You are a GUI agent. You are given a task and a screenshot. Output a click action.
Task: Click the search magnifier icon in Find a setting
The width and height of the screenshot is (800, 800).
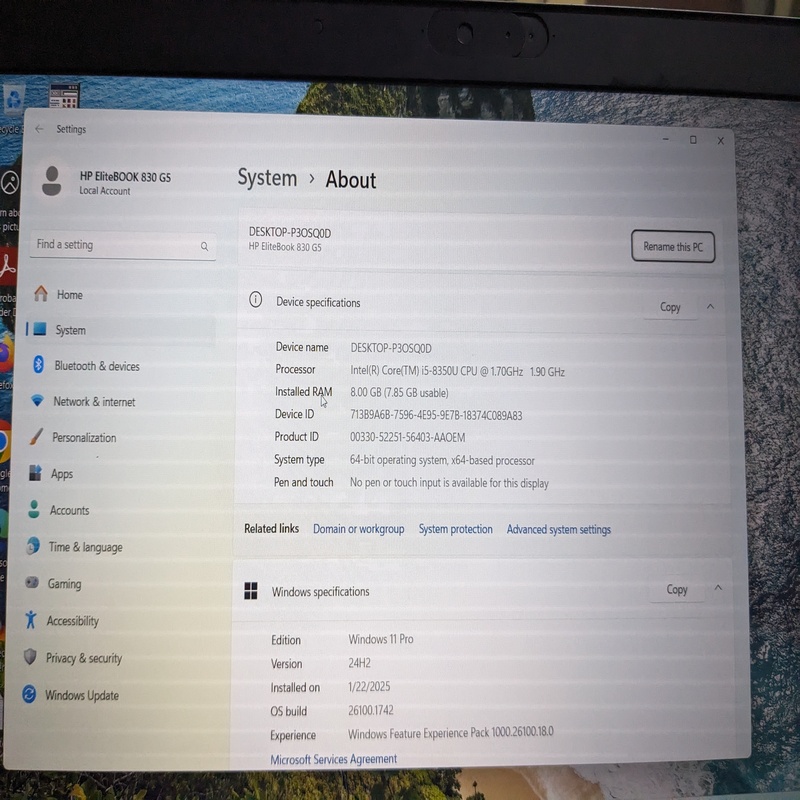coord(204,246)
